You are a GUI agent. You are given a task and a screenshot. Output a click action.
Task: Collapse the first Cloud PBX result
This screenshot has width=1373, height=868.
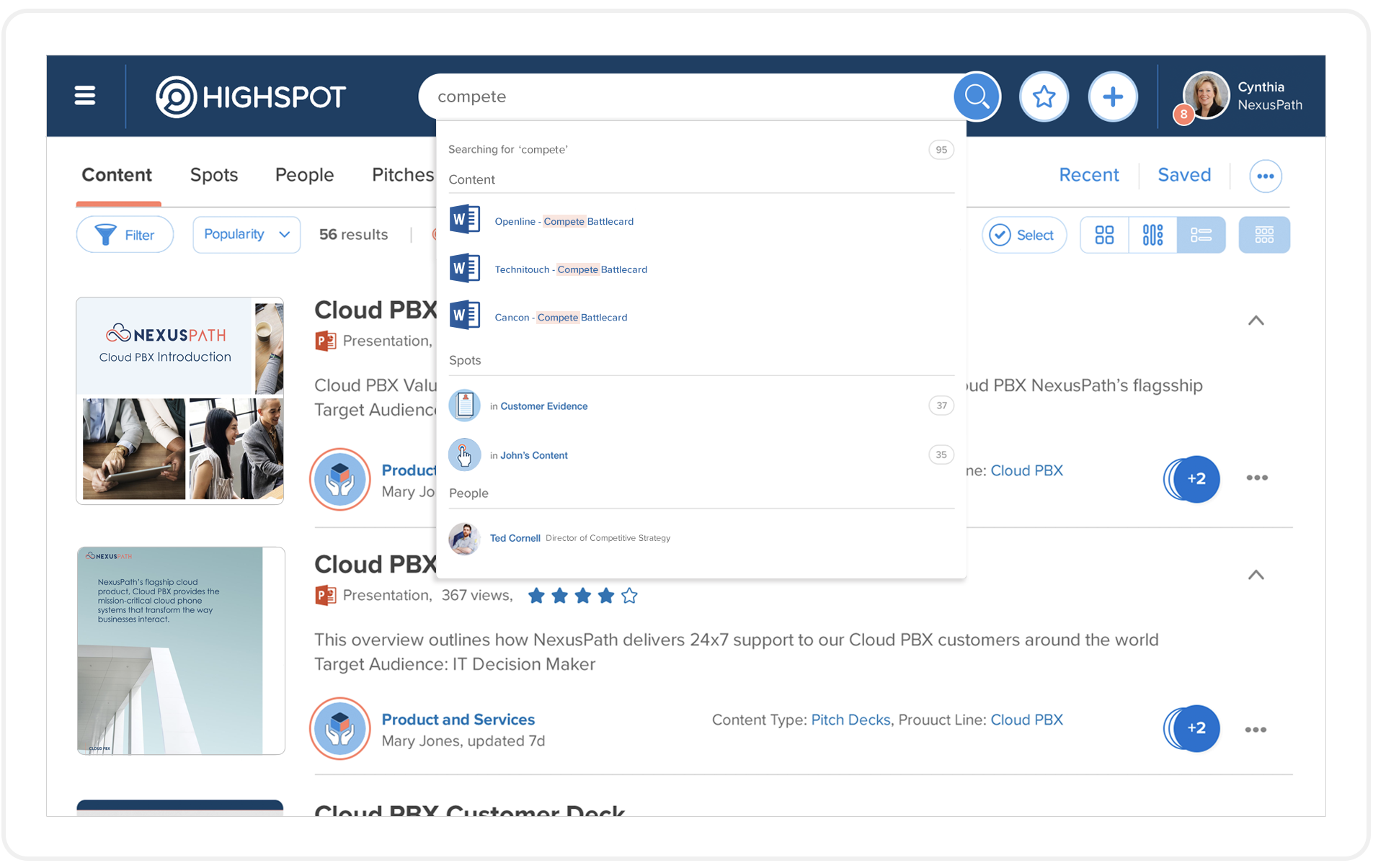pyautogui.click(x=1256, y=321)
